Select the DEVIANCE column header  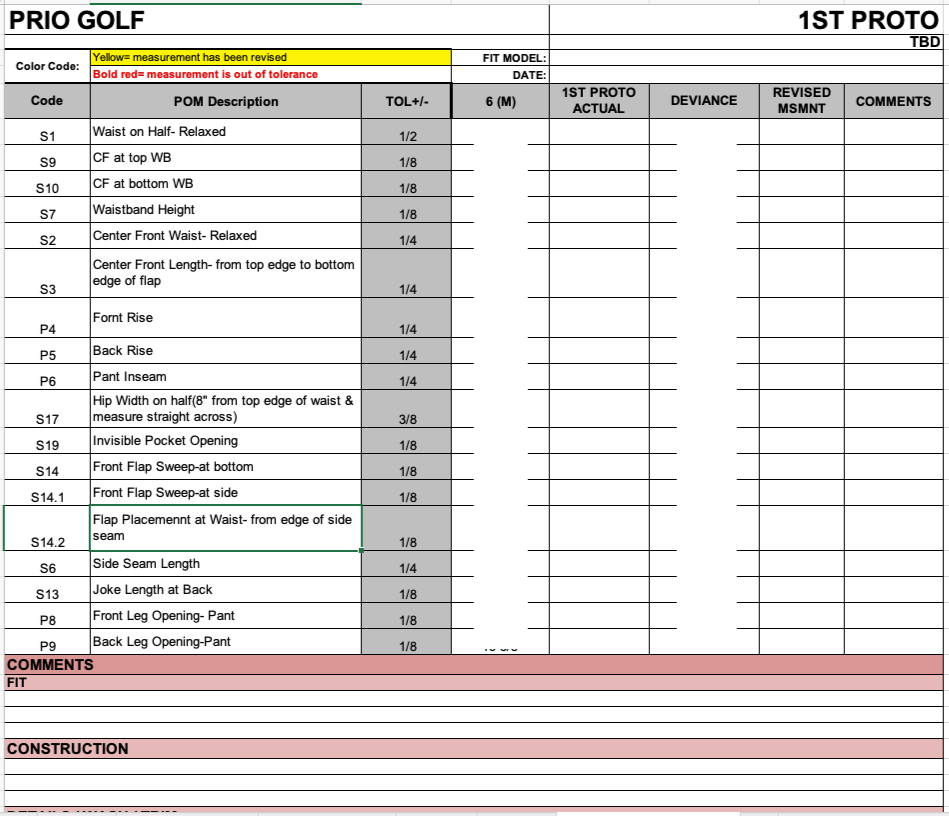coord(703,101)
